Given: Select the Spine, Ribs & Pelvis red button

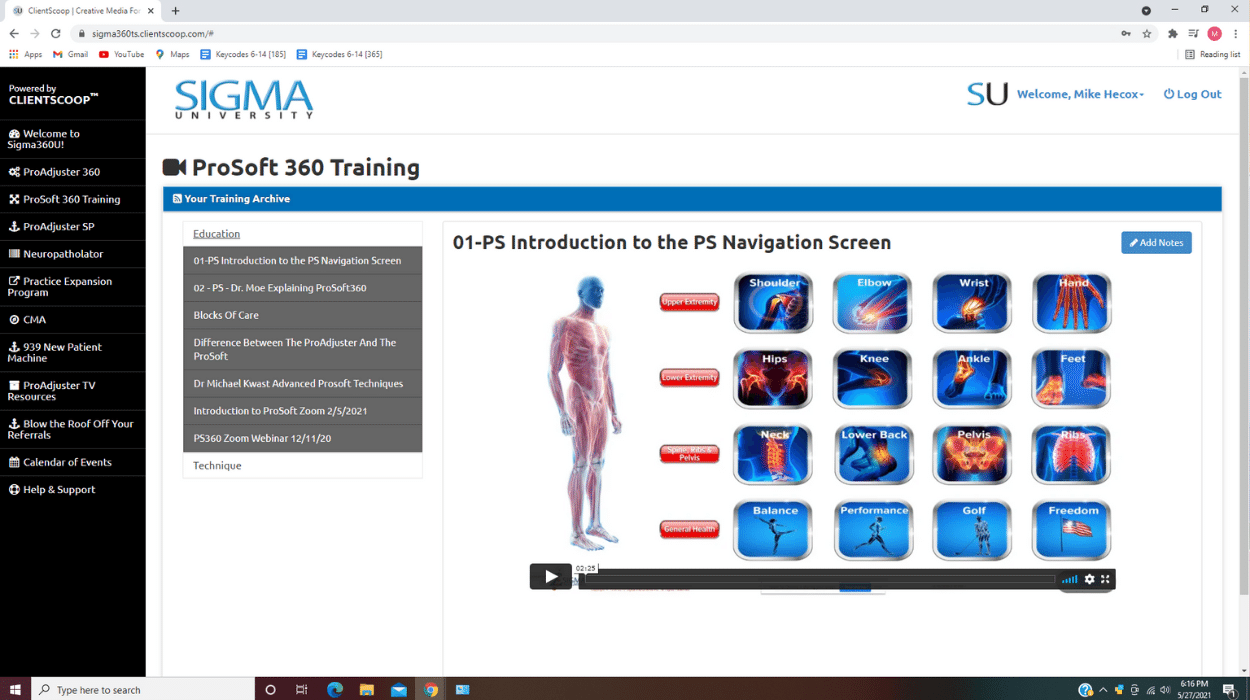Looking at the screenshot, I should (x=689, y=454).
